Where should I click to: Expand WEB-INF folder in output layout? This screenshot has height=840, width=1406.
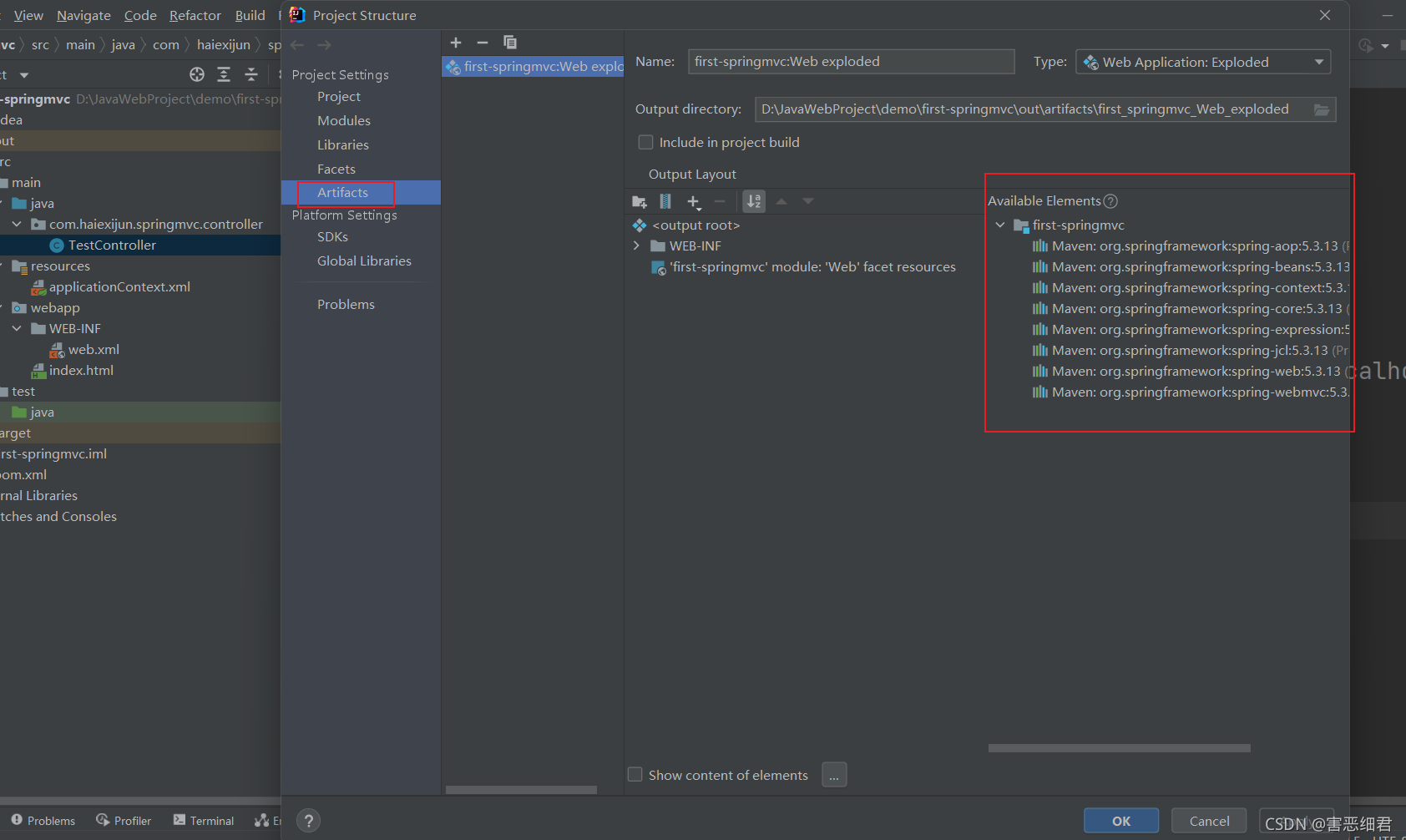pyautogui.click(x=636, y=246)
